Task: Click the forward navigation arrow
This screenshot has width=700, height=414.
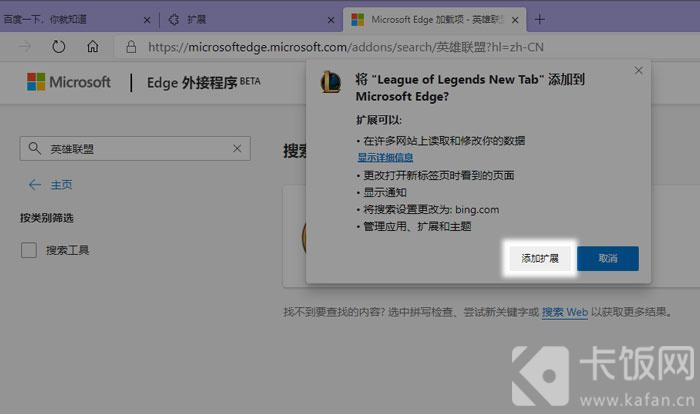Action: (25, 46)
